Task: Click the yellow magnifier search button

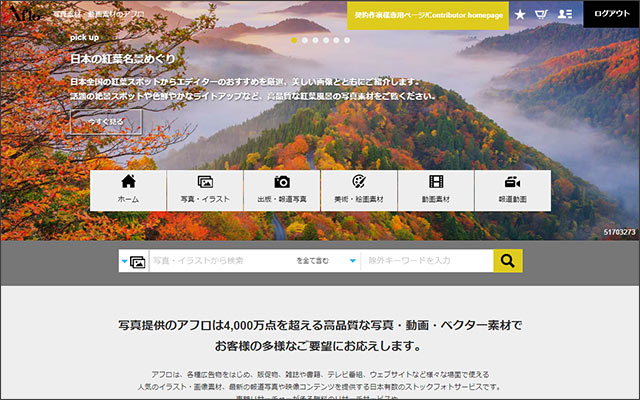Action: tap(508, 261)
